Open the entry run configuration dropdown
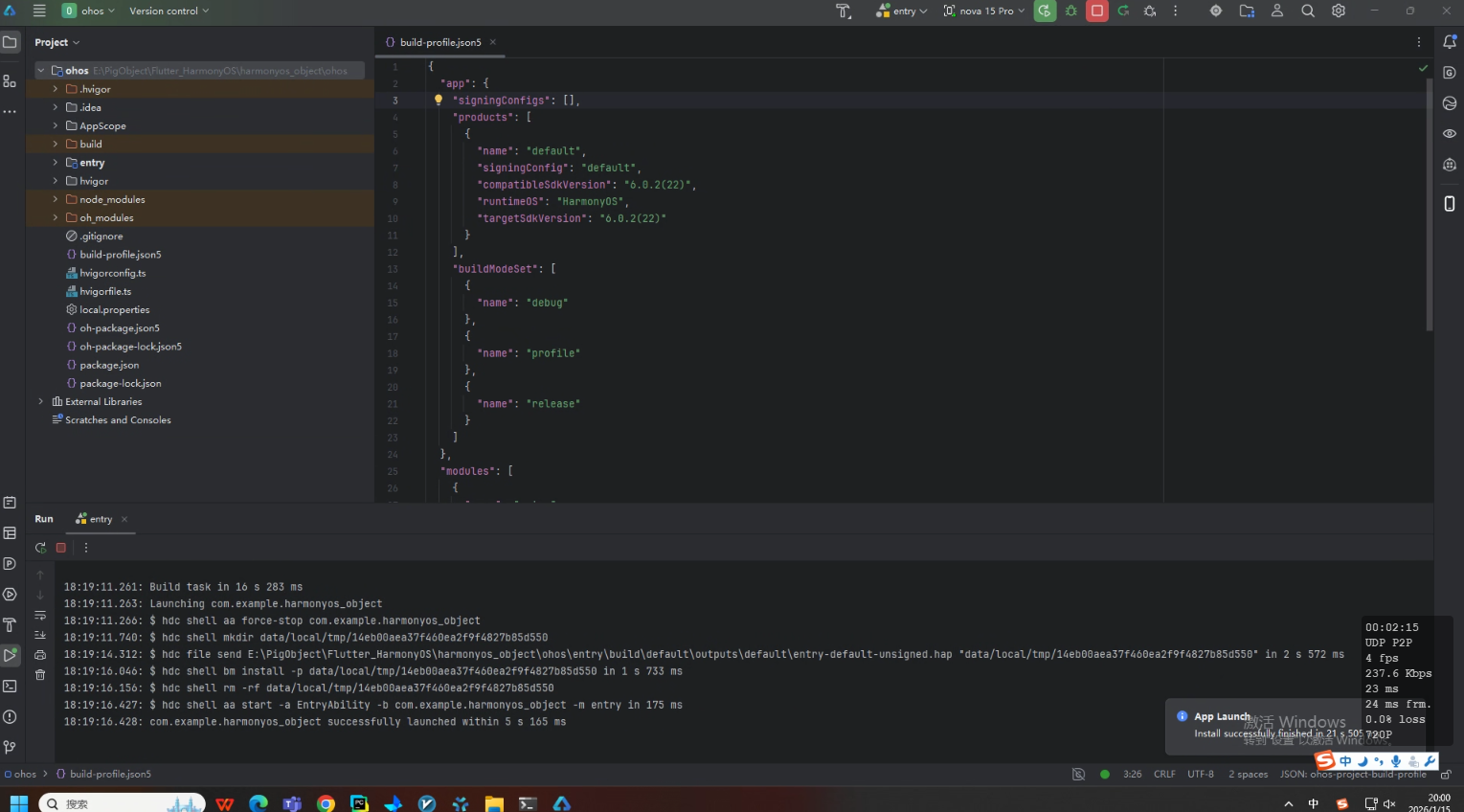Screen dimensions: 1464x812 click(x=901, y=11)
